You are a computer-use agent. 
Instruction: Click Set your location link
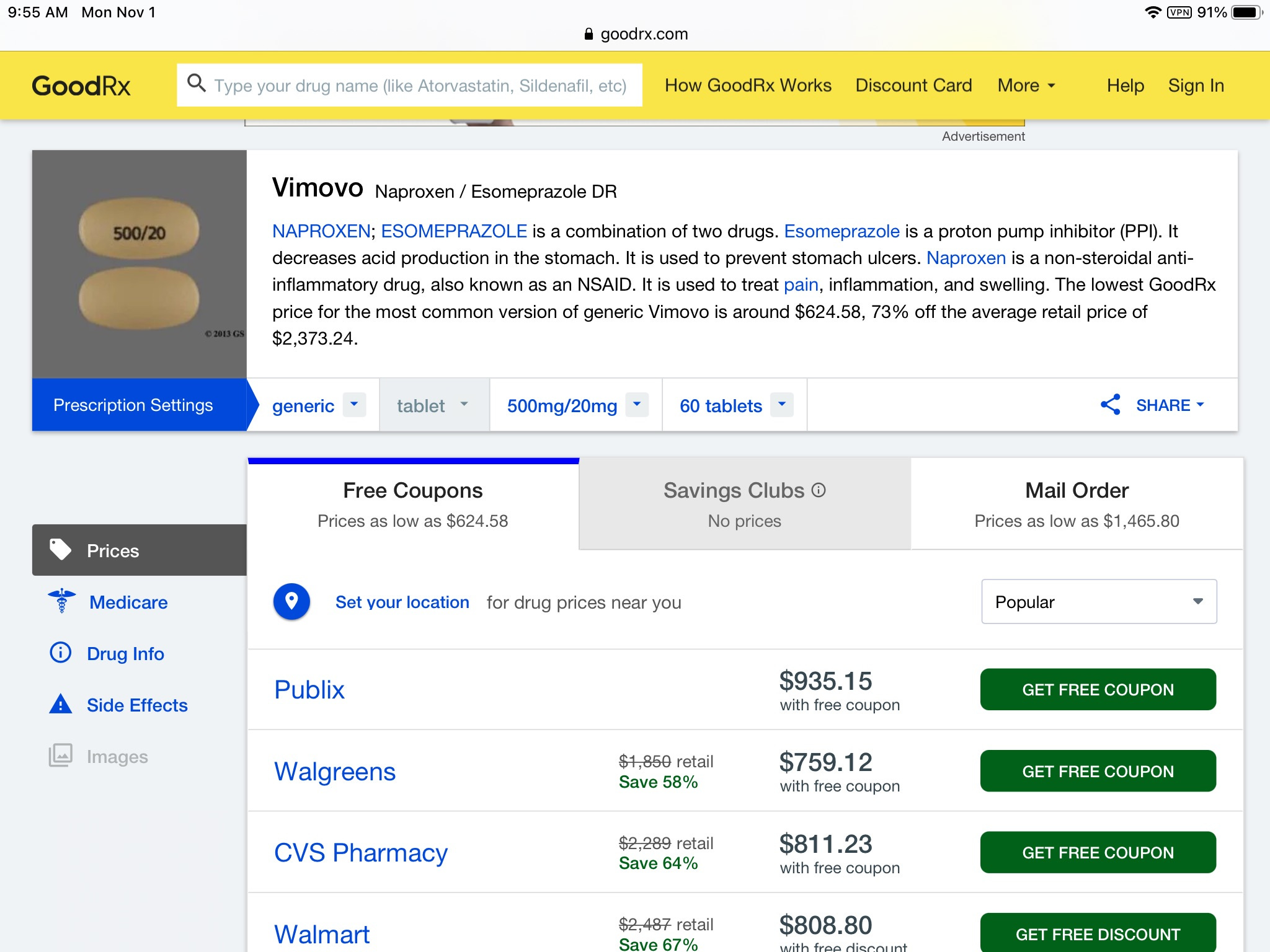coord(402,602)
